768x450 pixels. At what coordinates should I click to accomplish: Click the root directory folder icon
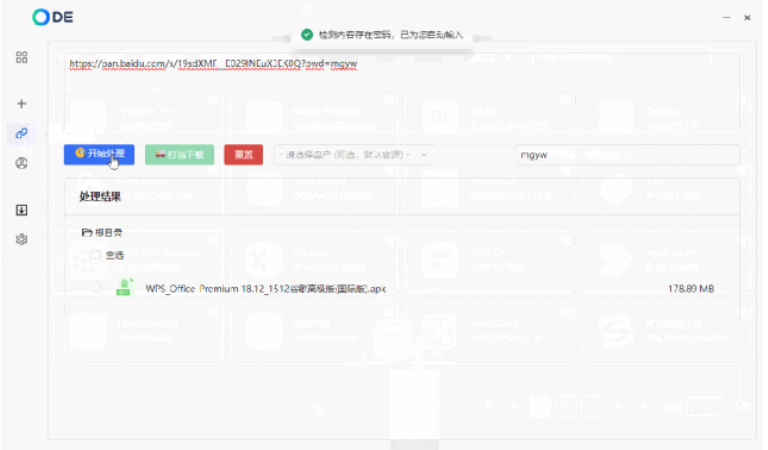pyautogui.click(x=87, y=232)
